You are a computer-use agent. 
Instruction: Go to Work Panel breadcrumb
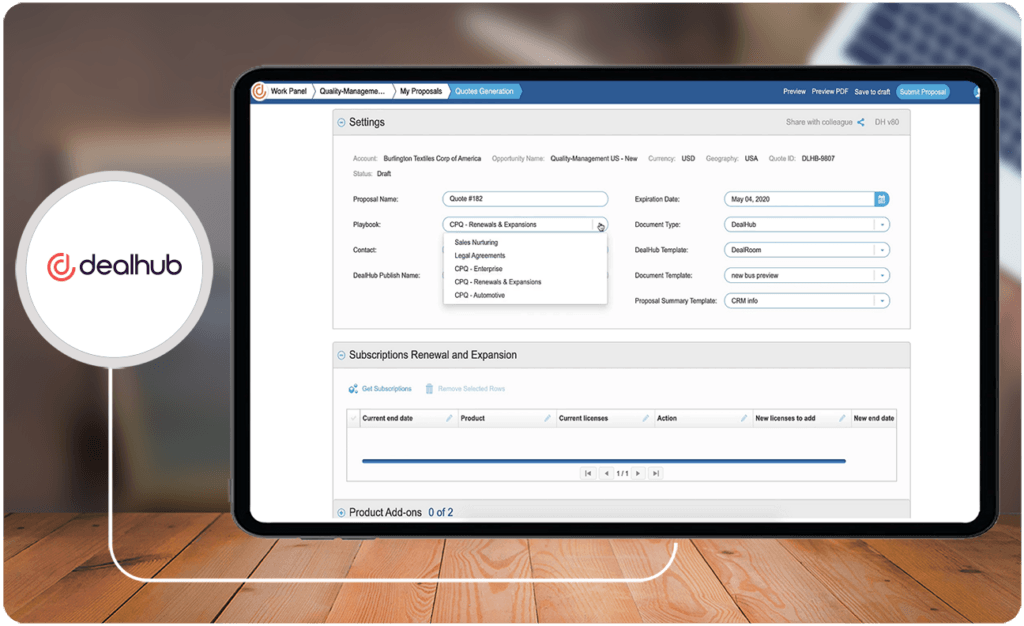coord(289,91)
